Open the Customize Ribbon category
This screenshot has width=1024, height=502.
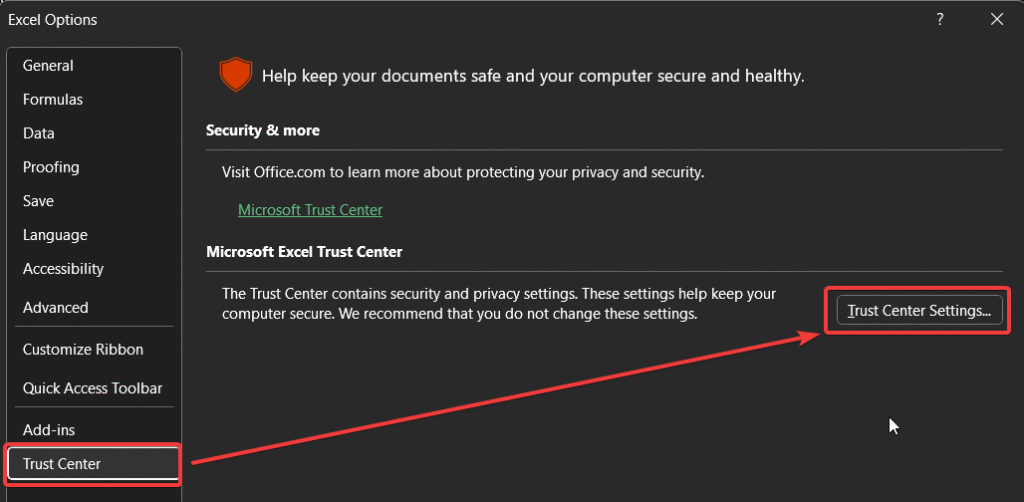tap(83, 350)
